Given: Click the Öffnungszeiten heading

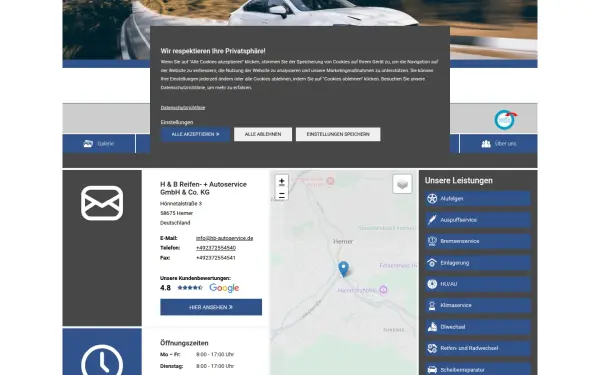Looking at the screenshot, I should point(184,343).
